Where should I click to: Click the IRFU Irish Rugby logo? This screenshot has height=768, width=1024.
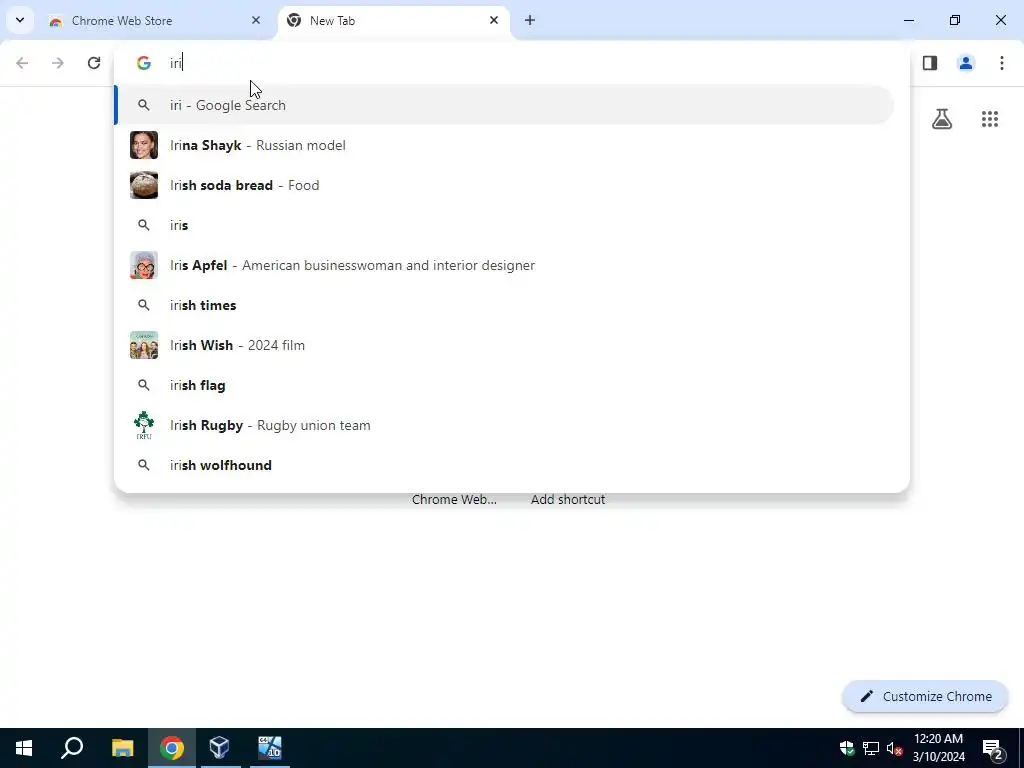click(x=144, y=425)
